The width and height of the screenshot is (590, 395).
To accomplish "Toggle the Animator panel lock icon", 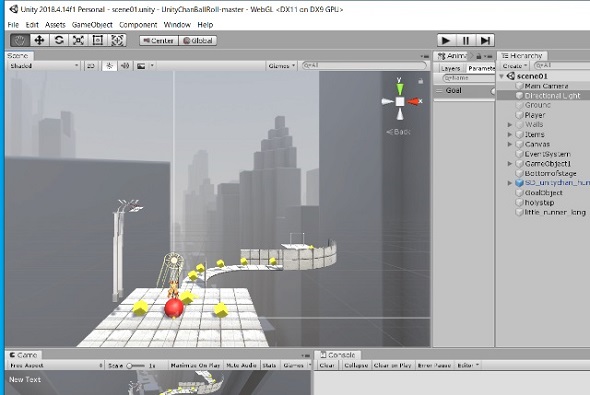I will 479,56.
